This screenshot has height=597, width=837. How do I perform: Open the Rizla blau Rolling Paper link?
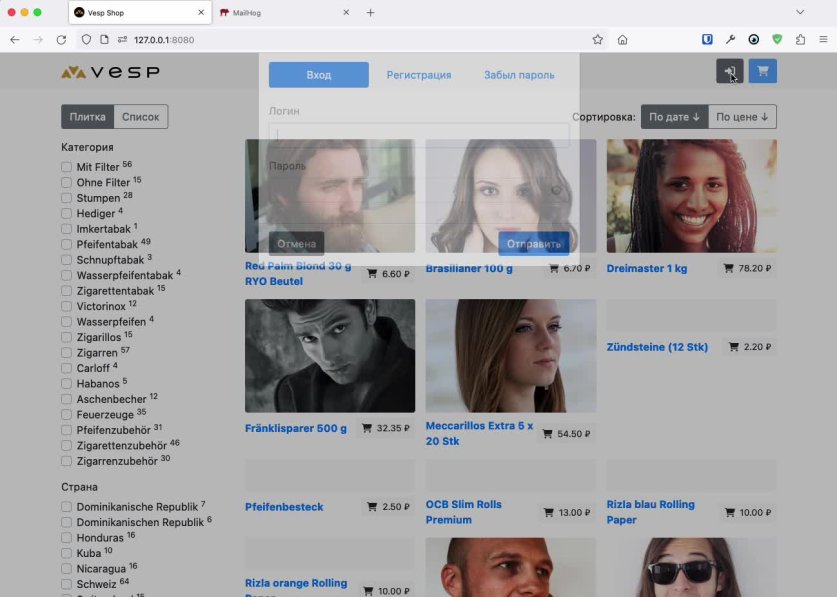pos(651,512)
